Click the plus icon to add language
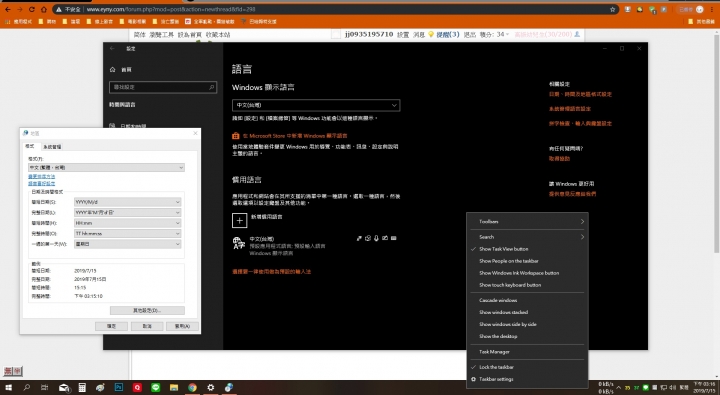 [239, 220]
